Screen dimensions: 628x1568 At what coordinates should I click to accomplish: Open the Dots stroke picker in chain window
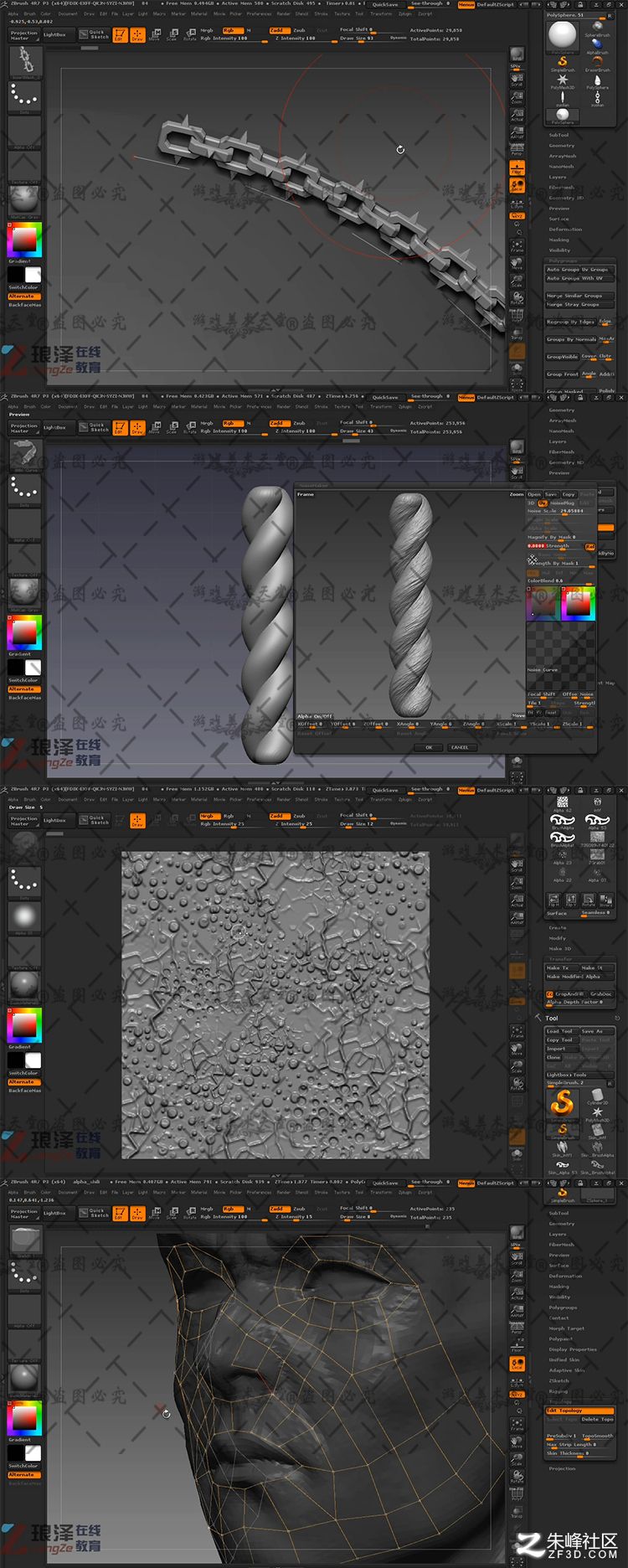point(24,98)
